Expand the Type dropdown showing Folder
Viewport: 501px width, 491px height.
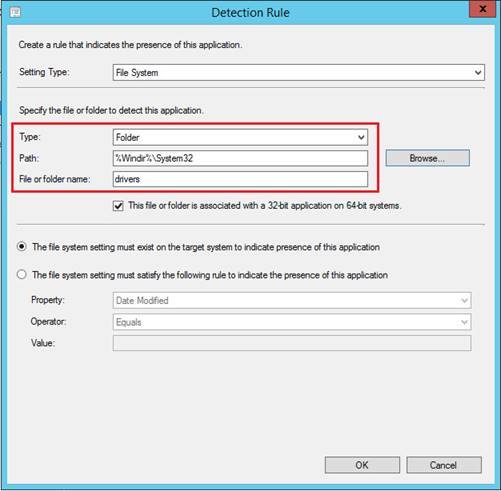tap(240, 137)
